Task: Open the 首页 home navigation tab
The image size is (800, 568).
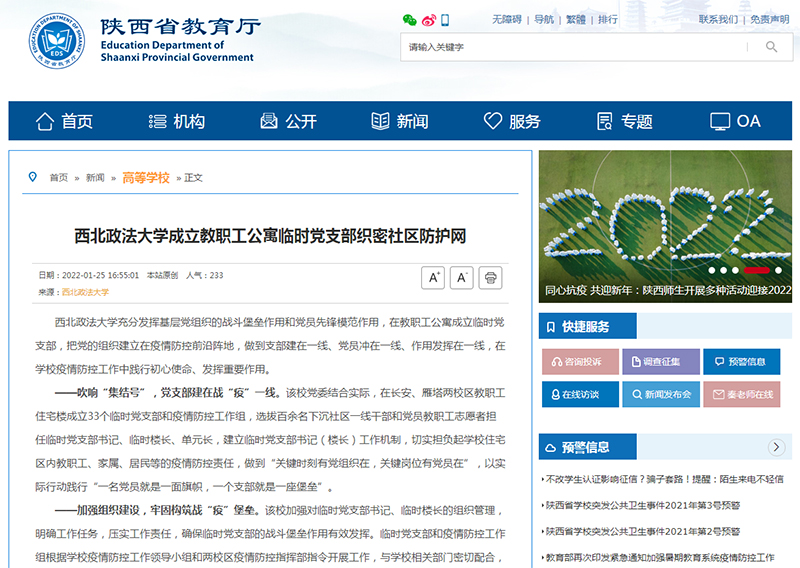Action: 64,121
